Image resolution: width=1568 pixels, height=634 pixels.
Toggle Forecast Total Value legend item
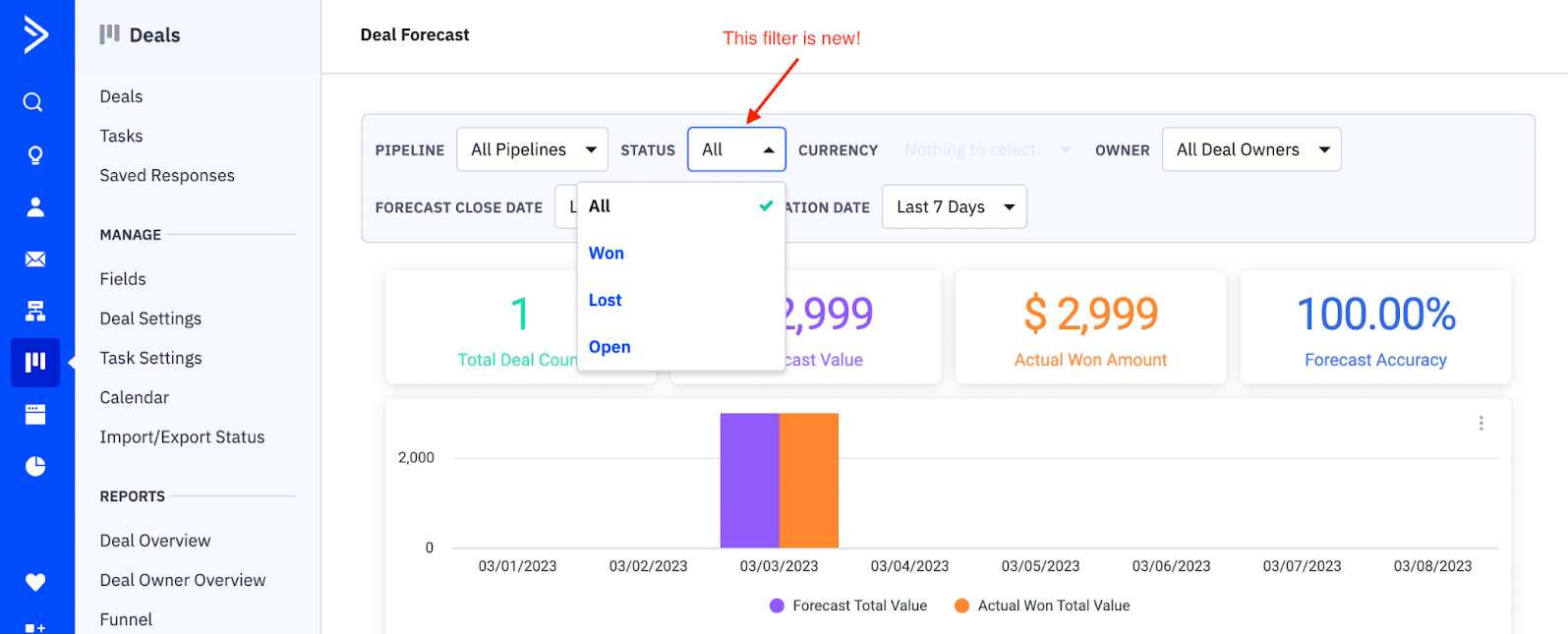(x=848, y=605)
